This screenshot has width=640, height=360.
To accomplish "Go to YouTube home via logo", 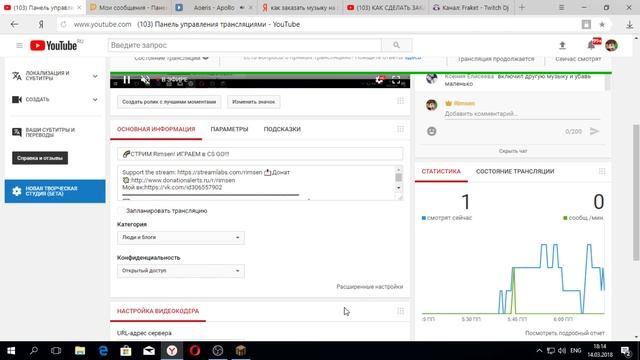I will 53,45.
